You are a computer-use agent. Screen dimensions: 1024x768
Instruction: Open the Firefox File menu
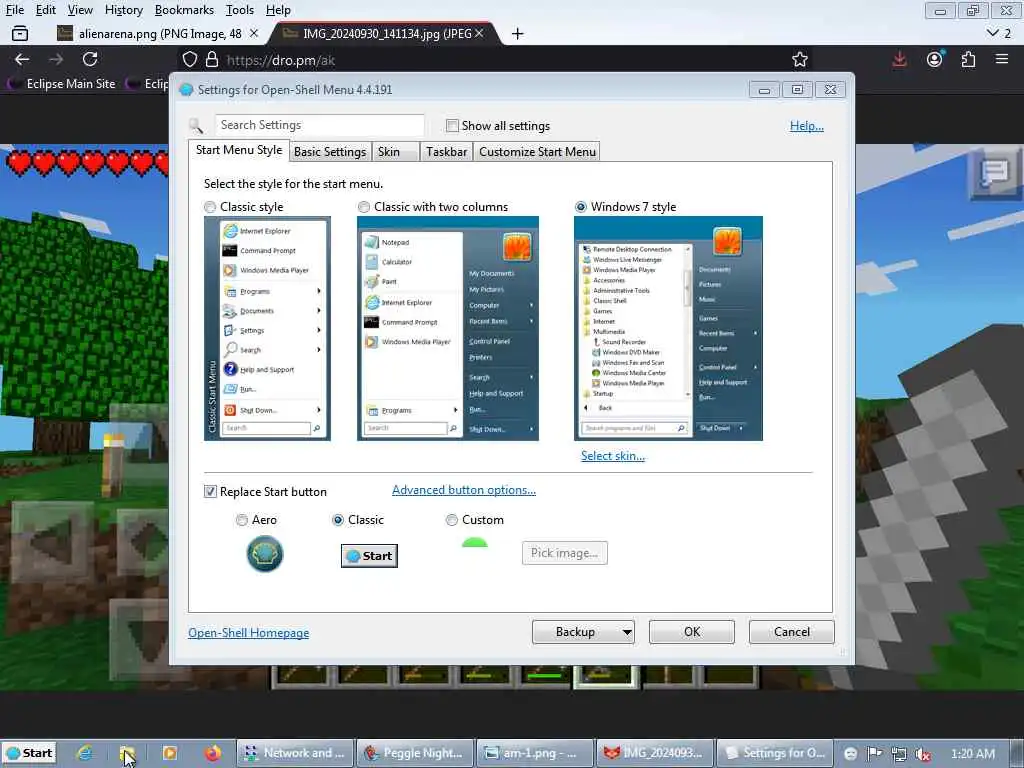[x=14, y=10]
